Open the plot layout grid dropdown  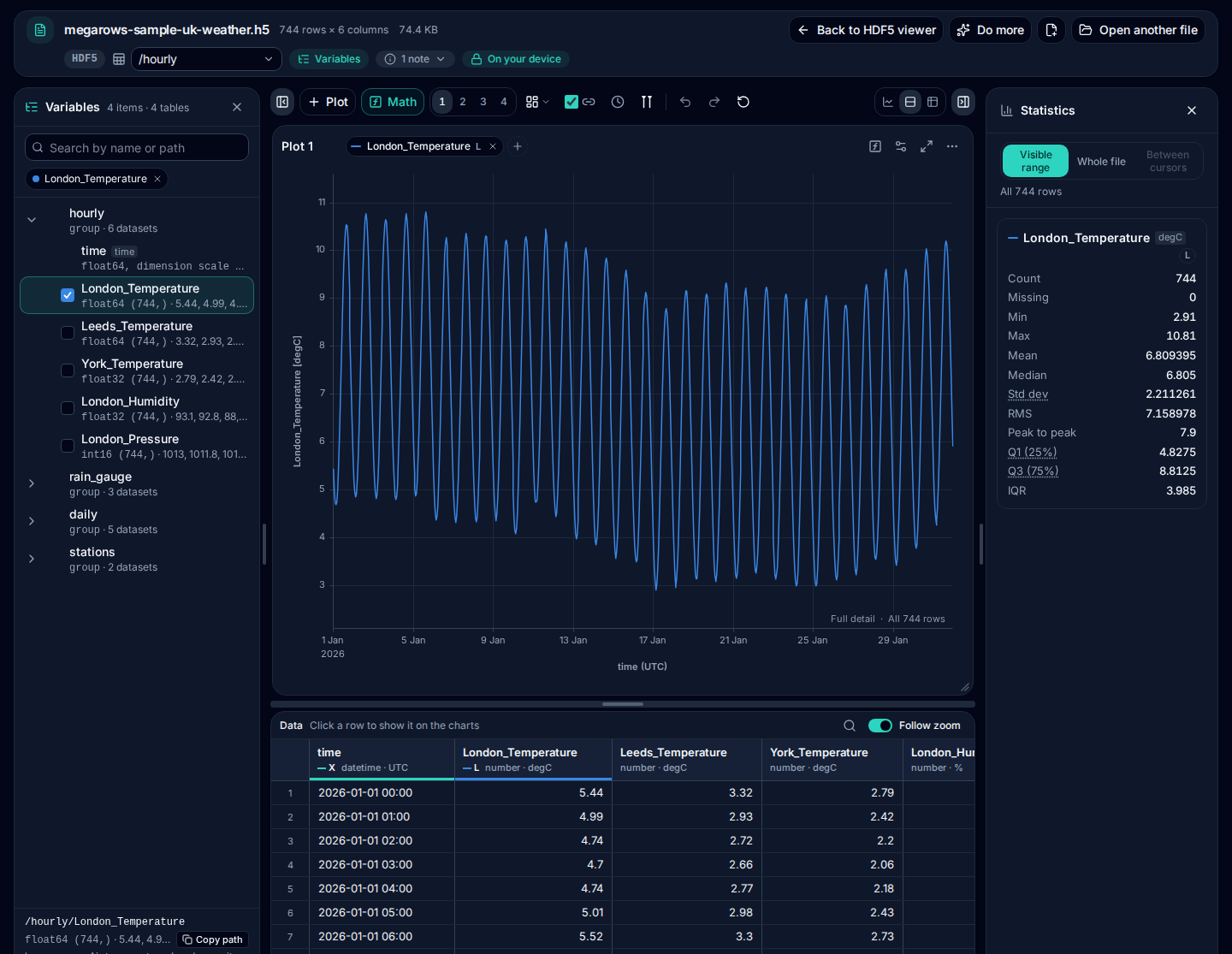(x=537, y=102)
